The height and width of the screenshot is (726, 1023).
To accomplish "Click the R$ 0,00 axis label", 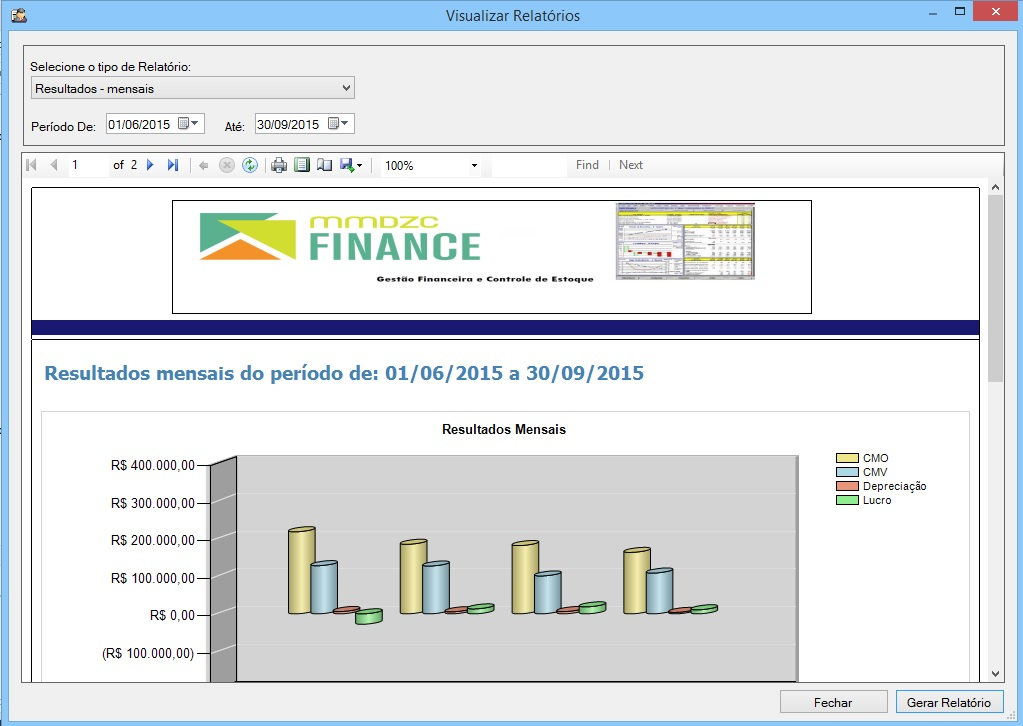I will [172, 615].
